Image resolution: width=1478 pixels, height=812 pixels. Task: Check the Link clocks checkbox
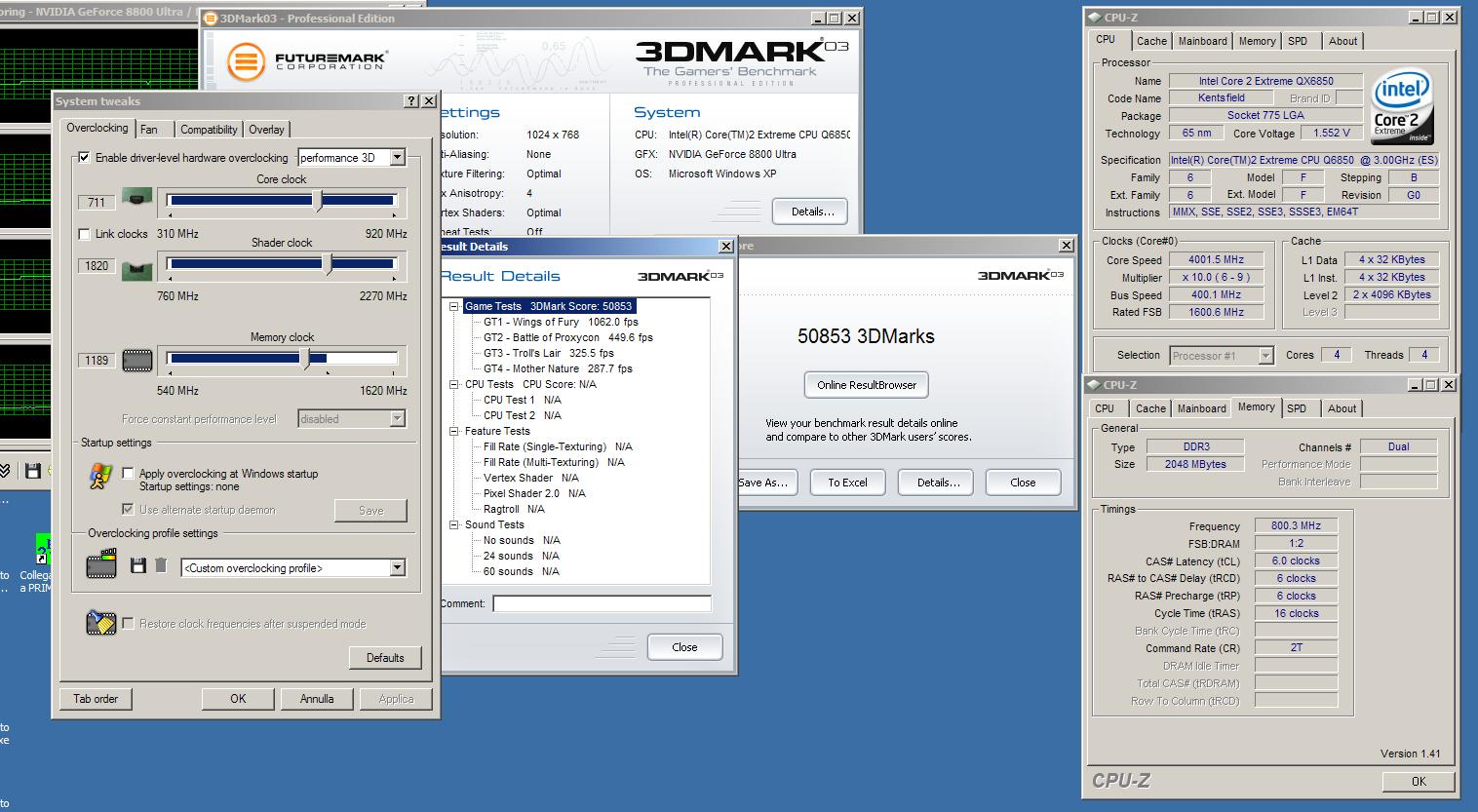(84, 234)
